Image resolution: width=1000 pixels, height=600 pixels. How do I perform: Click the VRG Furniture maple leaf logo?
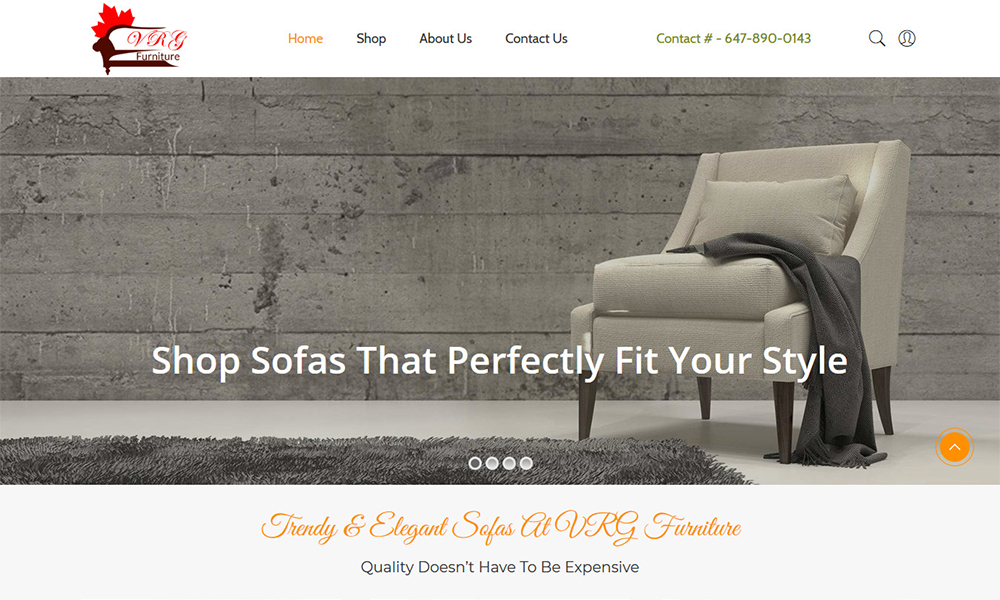[139, 39]
